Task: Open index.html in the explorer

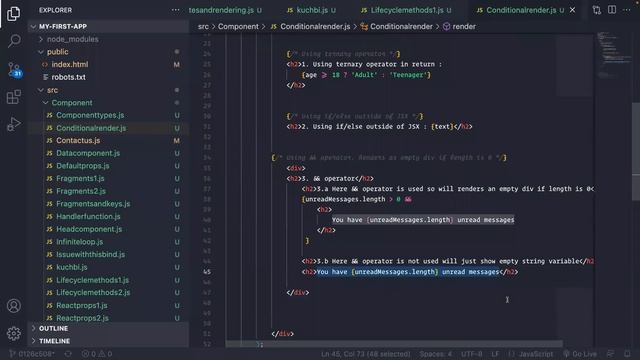Action: [x=109, y=64]
